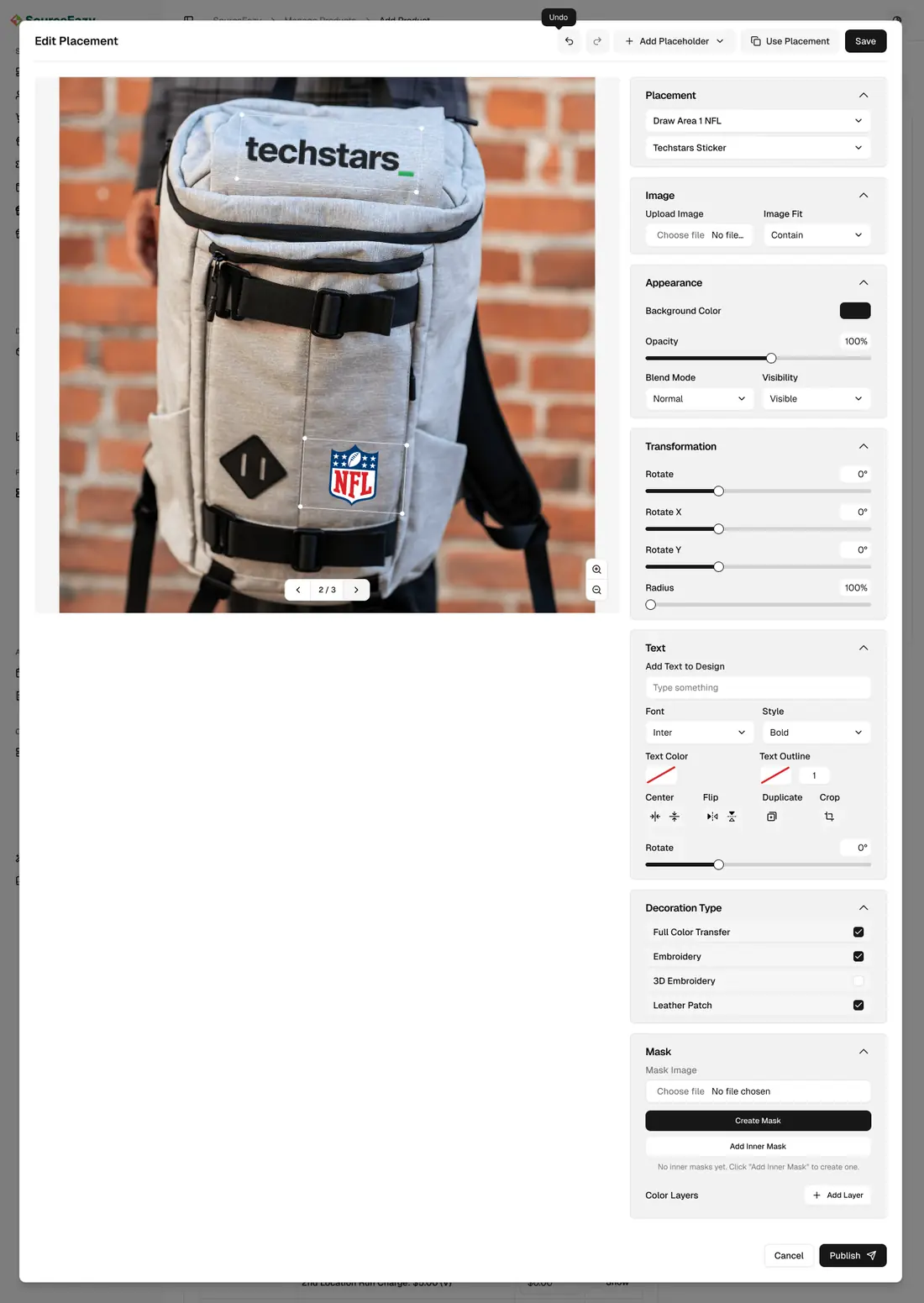
Task: Select the NFL logo on the backpack
Action: point(354,475)
